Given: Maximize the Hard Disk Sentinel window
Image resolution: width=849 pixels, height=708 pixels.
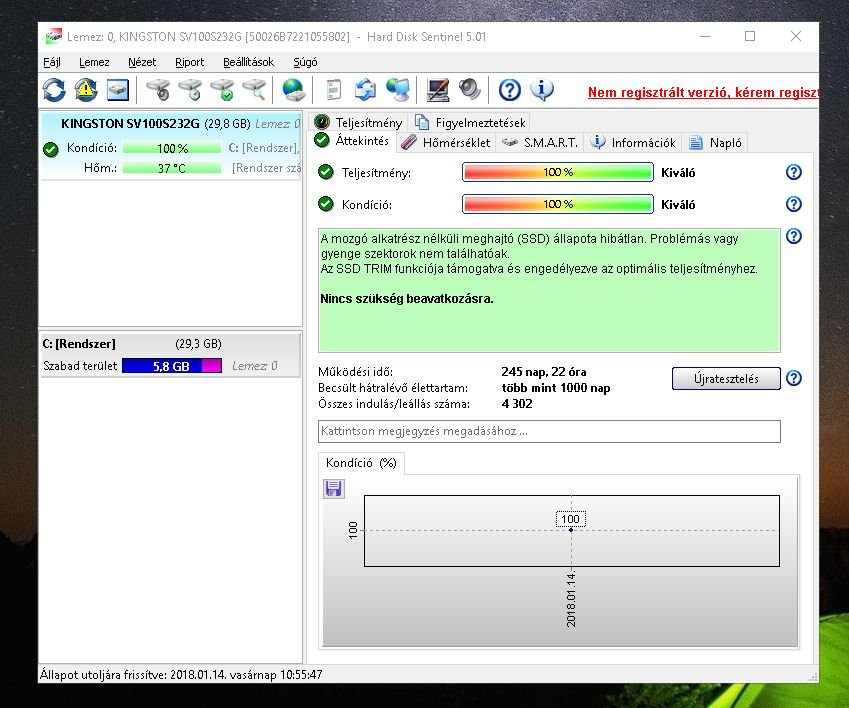Looking at the screenshot, I should point(750,36).
